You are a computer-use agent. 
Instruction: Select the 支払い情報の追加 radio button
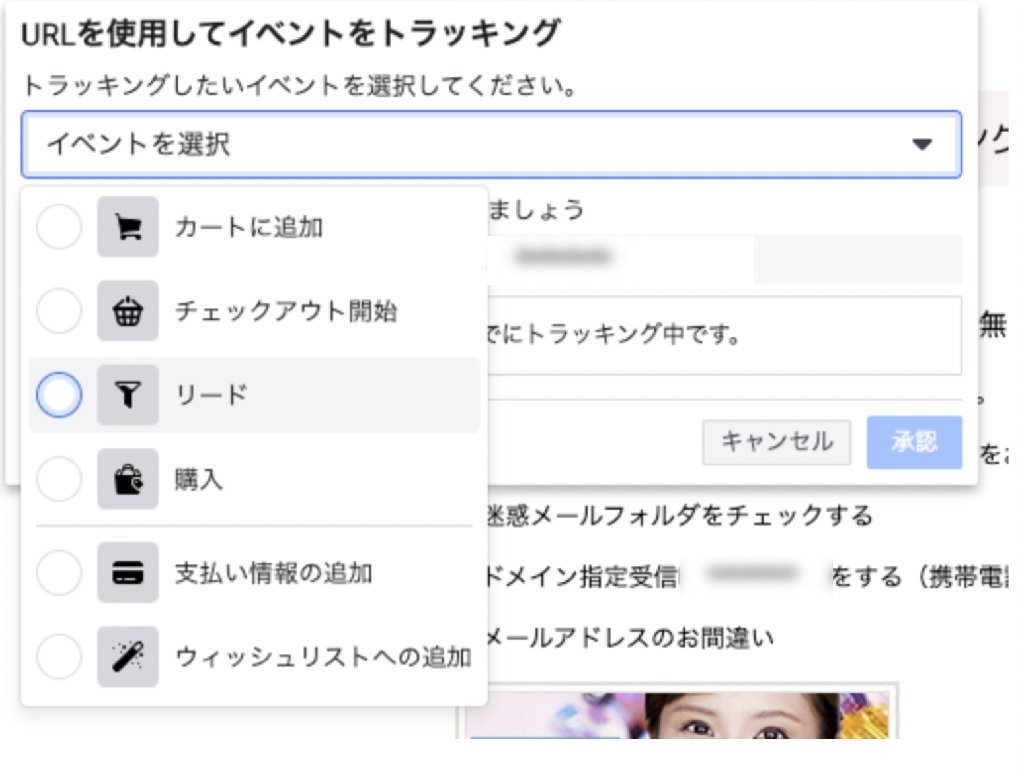click(59, 573)
